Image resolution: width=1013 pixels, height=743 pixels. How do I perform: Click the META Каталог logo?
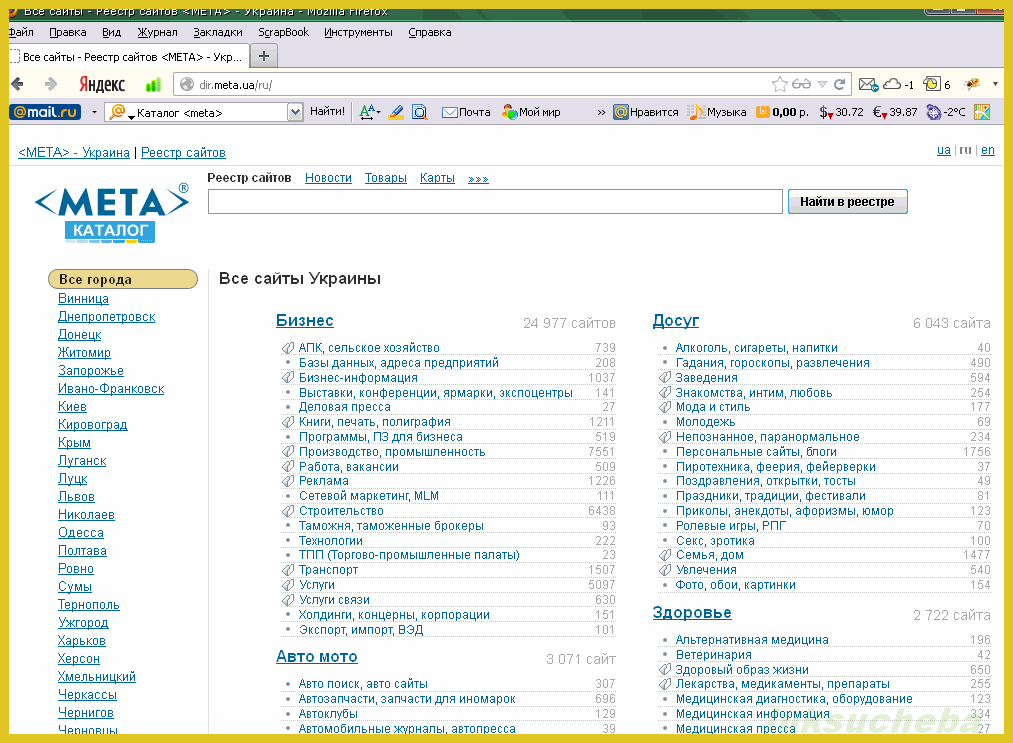[111, 213]
